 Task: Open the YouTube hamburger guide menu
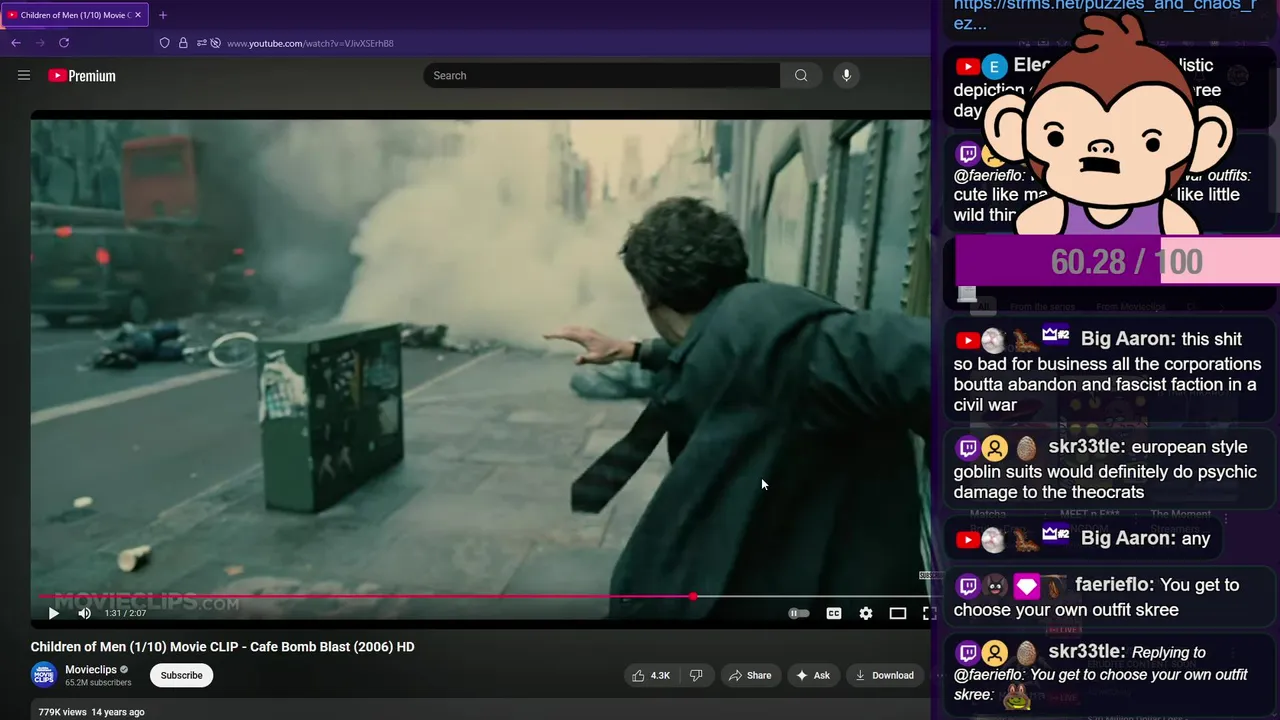[24, 75]
